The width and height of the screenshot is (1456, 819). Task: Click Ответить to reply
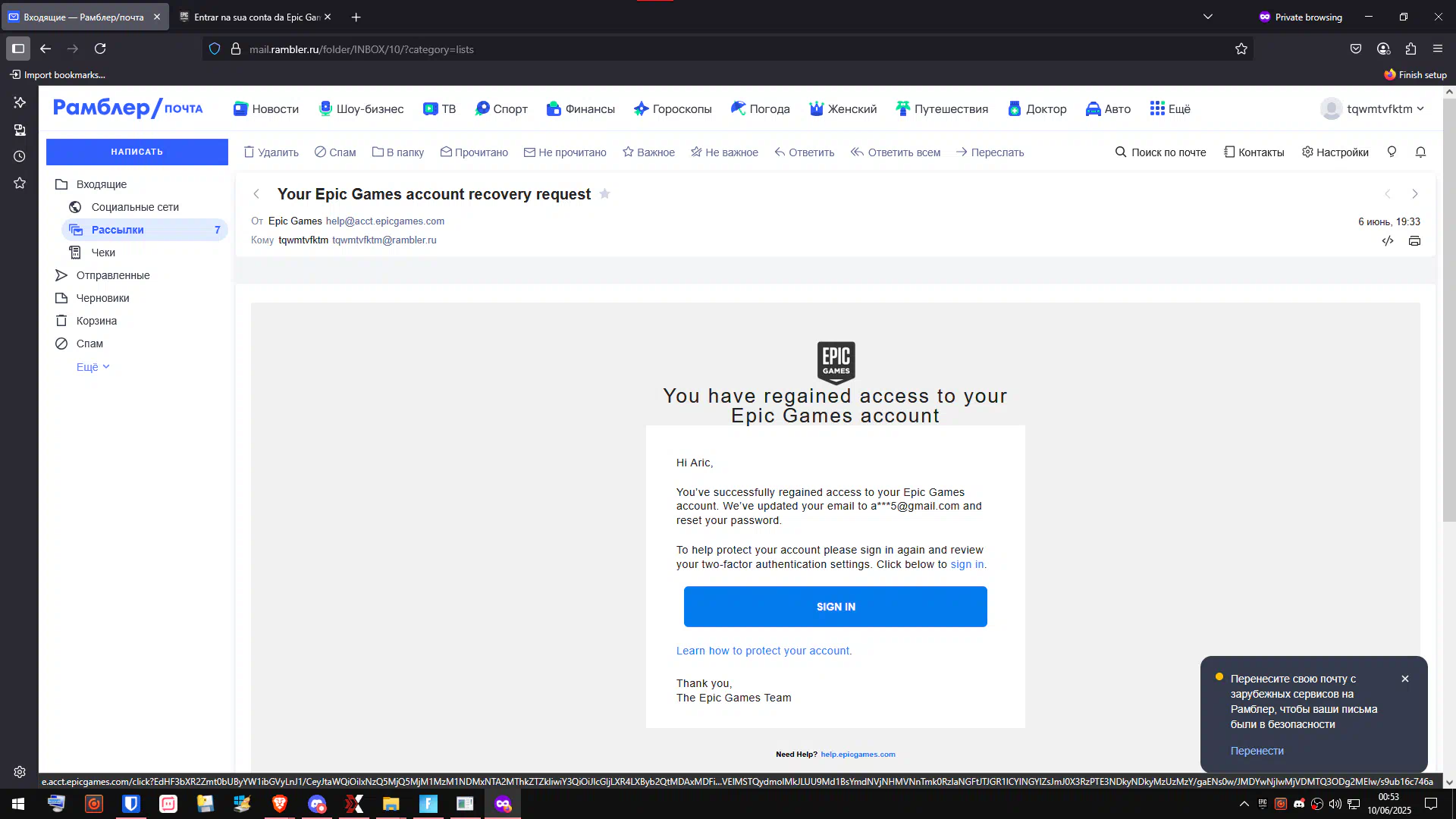point(804,152)
